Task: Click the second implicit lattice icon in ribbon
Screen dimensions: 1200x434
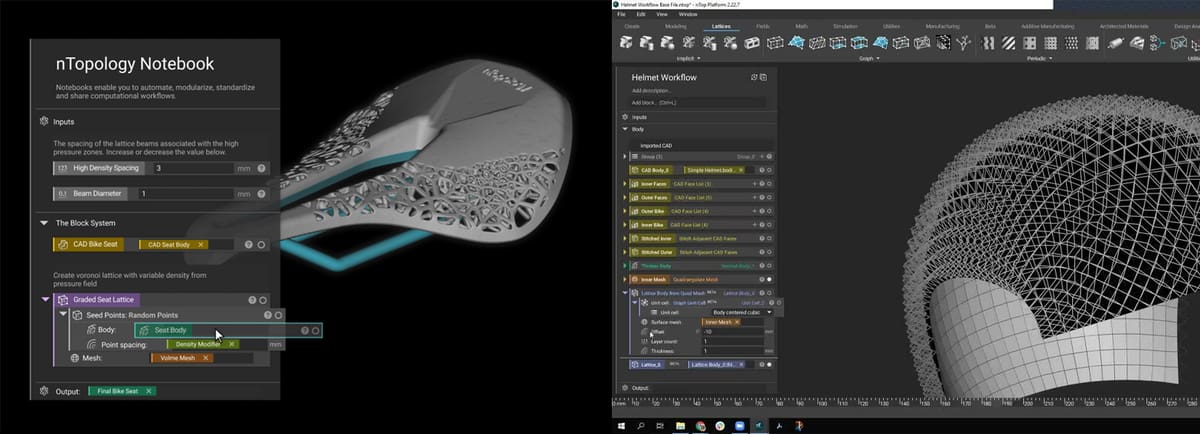Action: click(647, 43)
